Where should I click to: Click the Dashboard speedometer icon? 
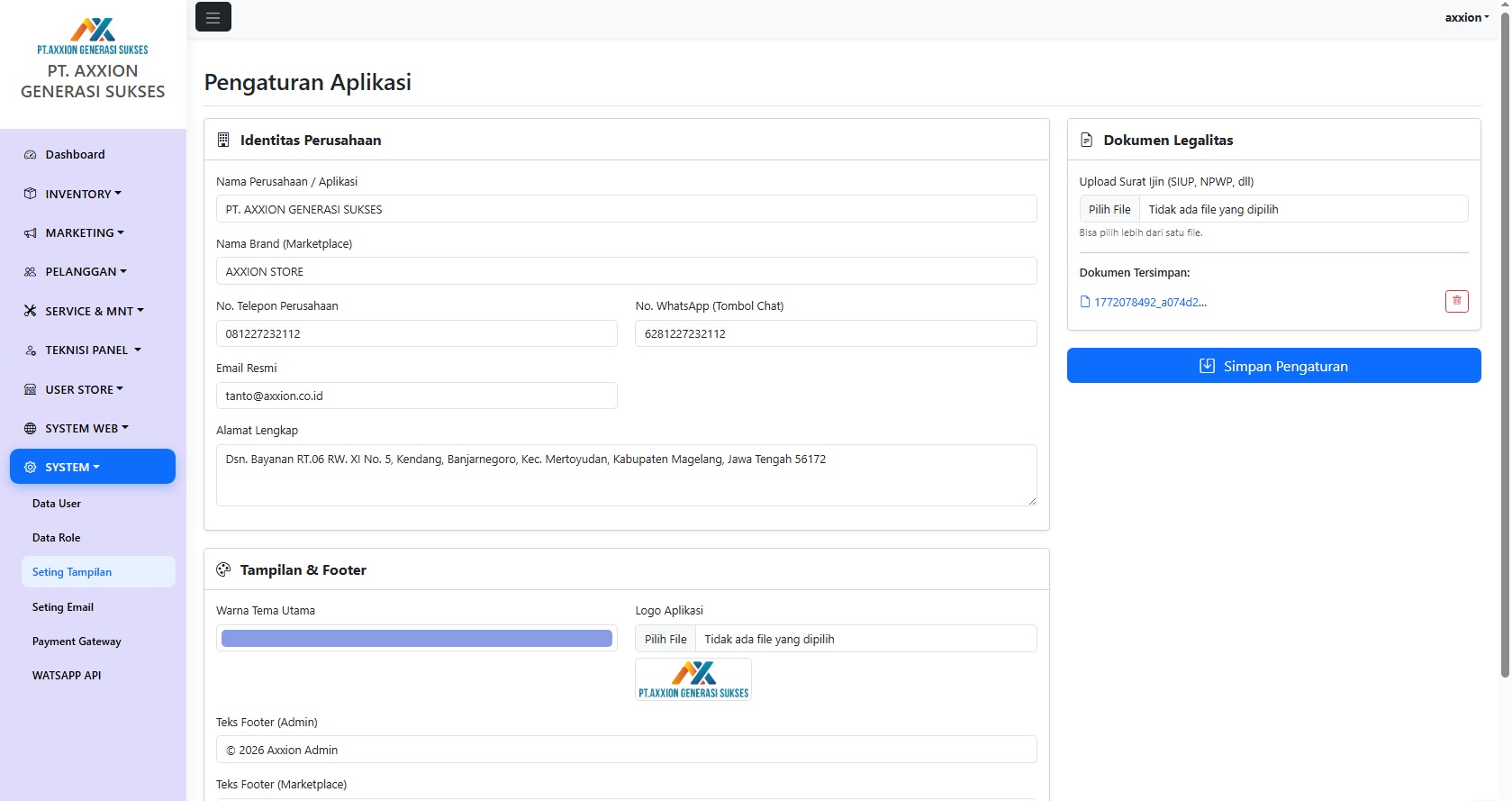[30, 155]
